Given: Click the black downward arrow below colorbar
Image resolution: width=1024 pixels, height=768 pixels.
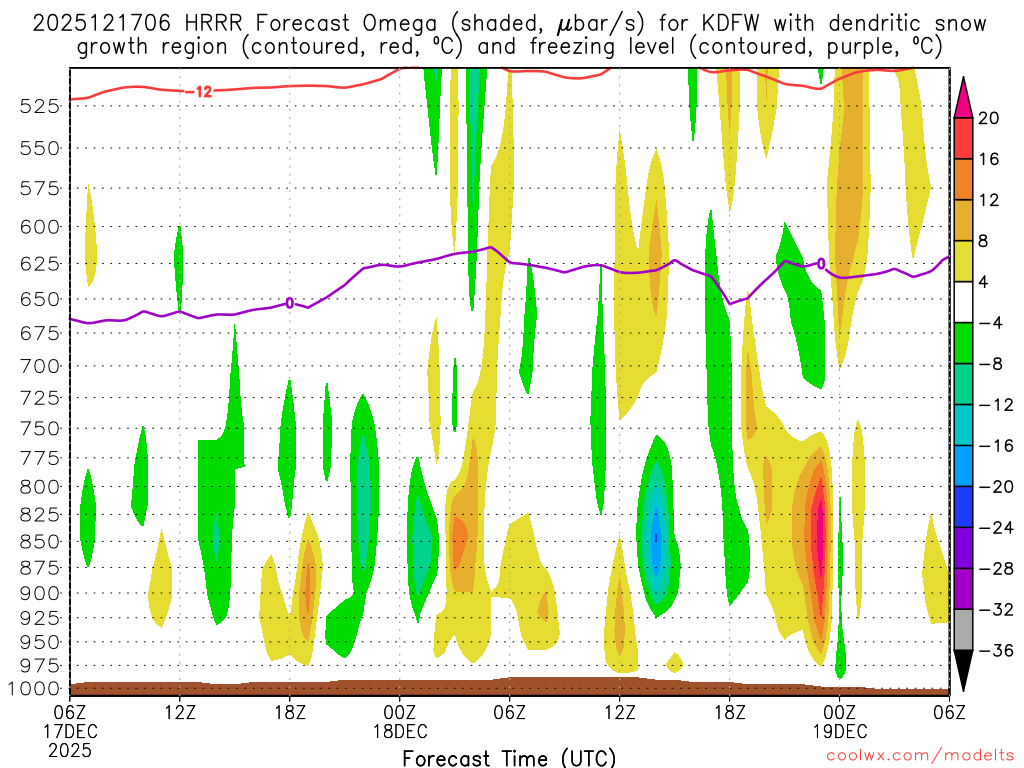Looking at the screenshot, I should [963, 671].
